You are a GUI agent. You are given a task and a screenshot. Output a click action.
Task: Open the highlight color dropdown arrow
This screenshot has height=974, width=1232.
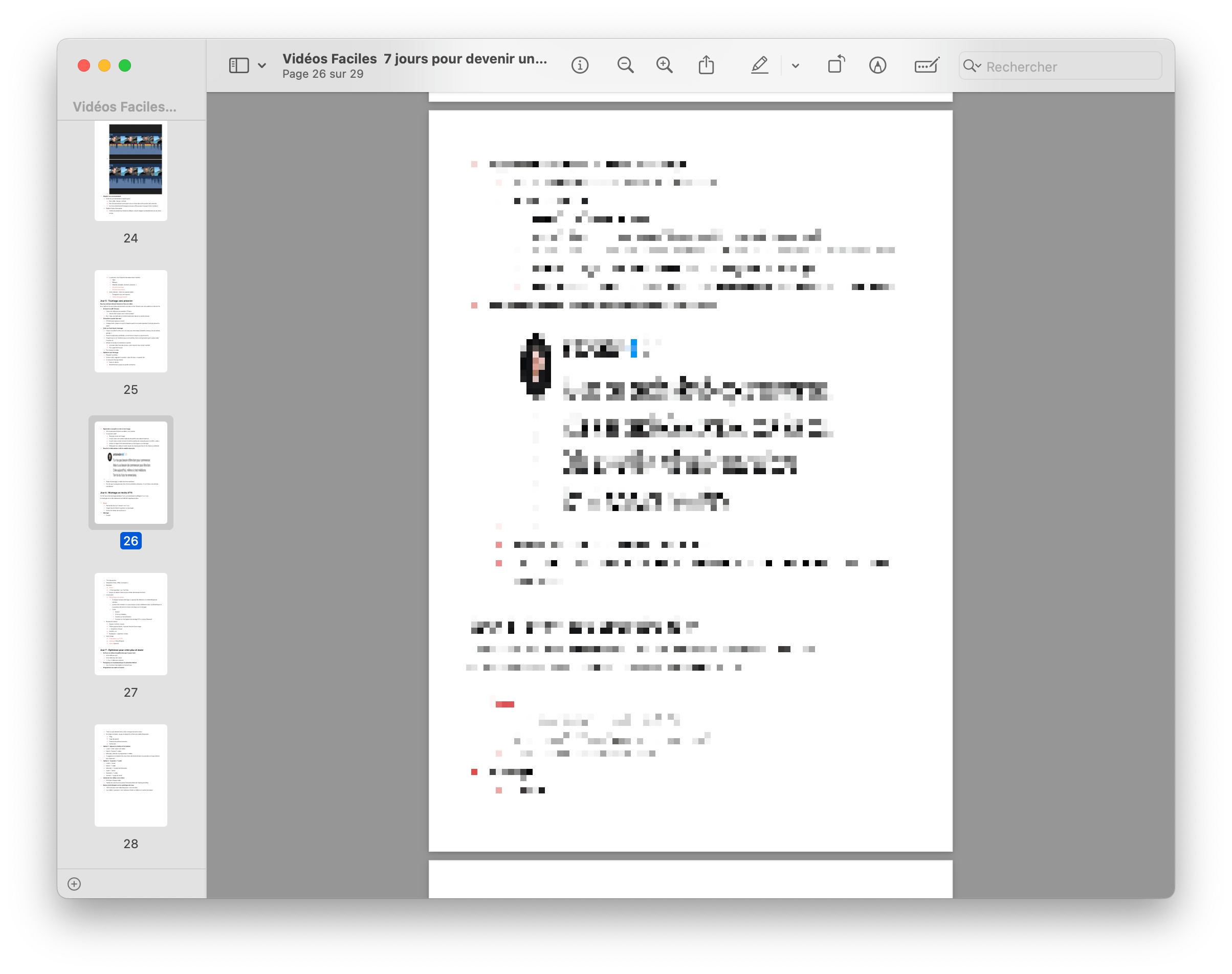point(795,65)
